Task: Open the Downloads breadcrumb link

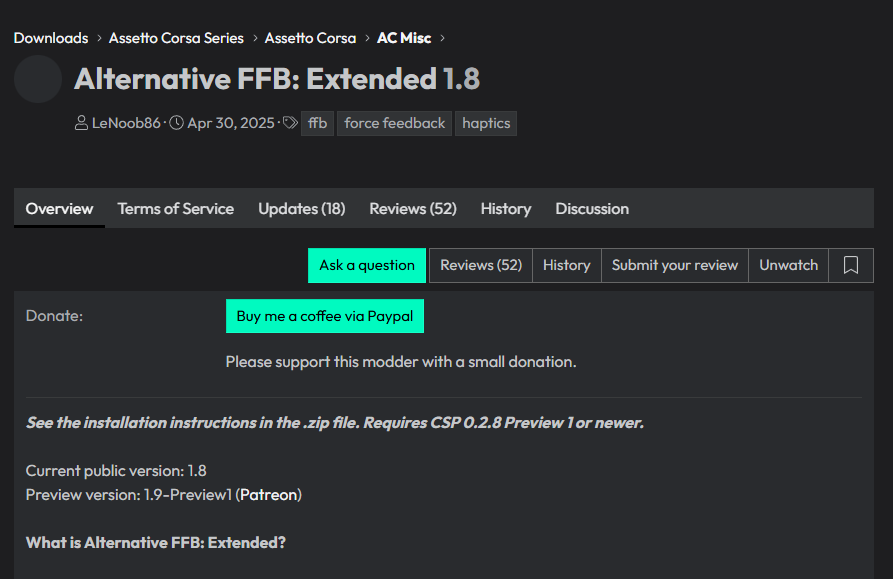Action: pyautogui.click(x=51, y=38)
